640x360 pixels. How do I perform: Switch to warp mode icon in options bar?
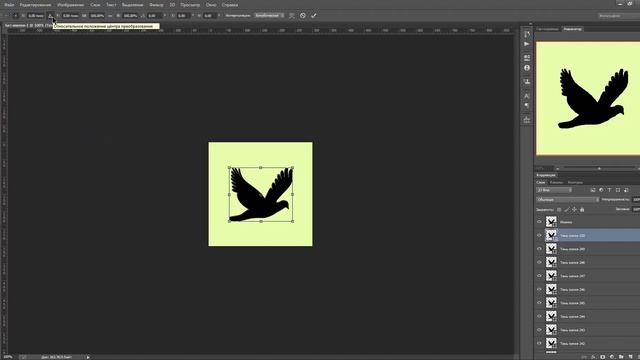pos(291,16)
